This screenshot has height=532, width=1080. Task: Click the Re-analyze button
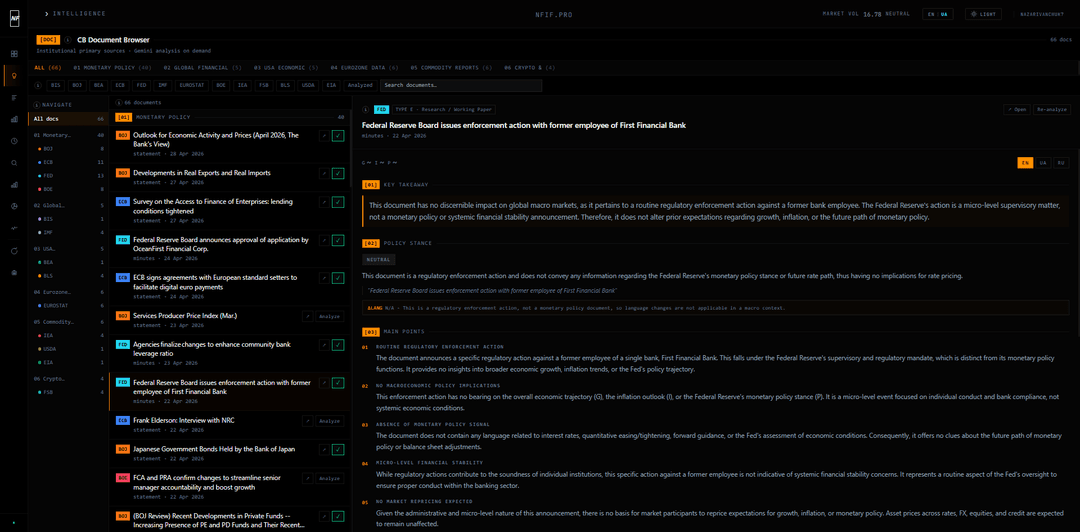click(1052, 109)
